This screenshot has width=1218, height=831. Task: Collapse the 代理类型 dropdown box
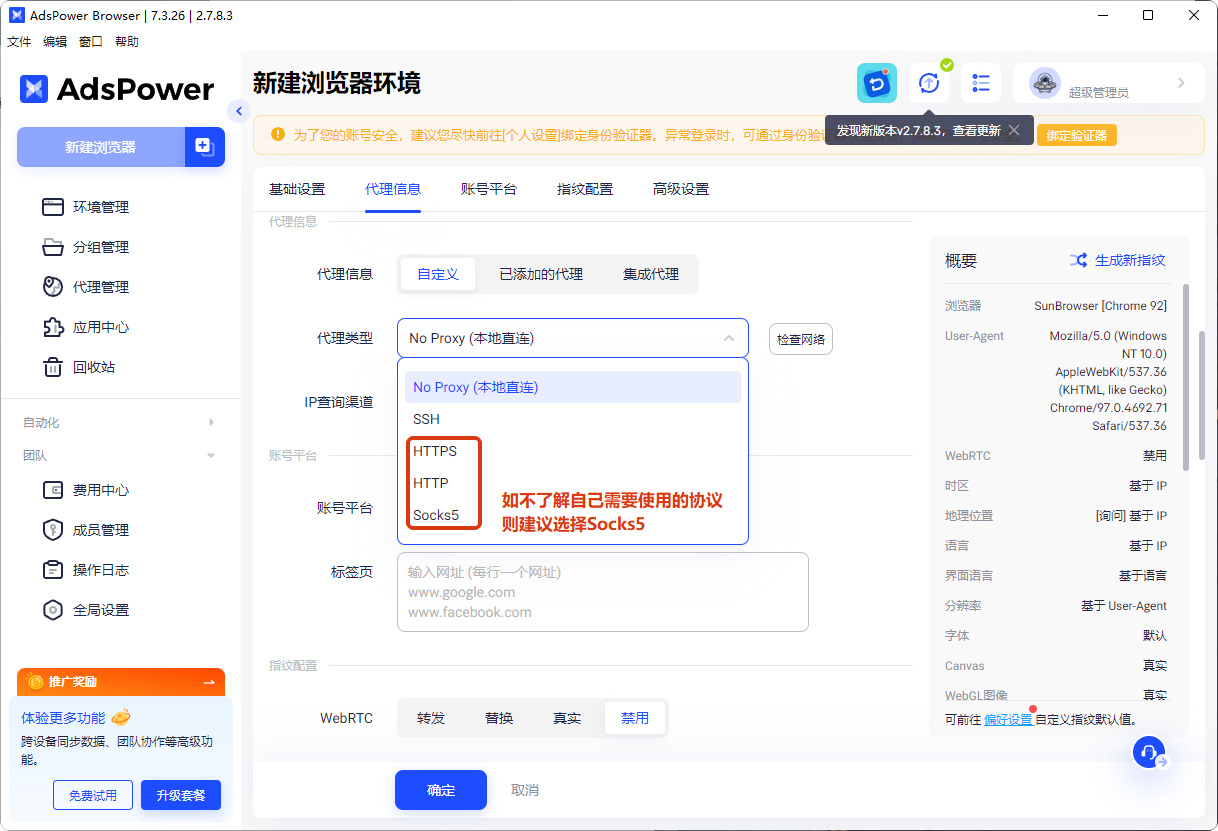728,339
